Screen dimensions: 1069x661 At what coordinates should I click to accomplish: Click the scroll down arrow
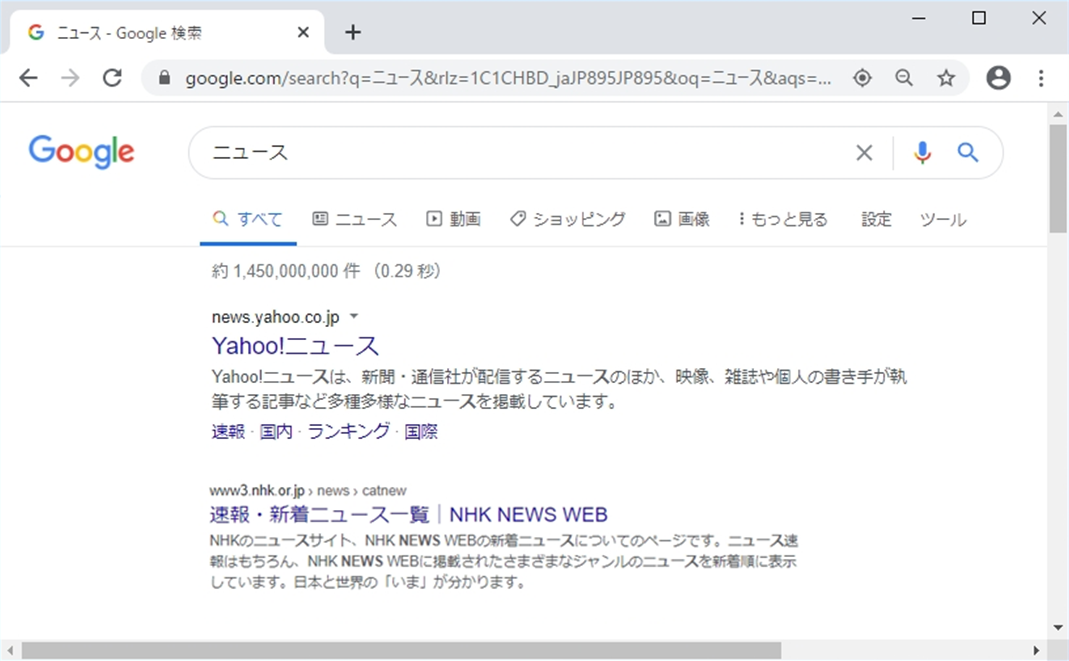pos(1058,628)
